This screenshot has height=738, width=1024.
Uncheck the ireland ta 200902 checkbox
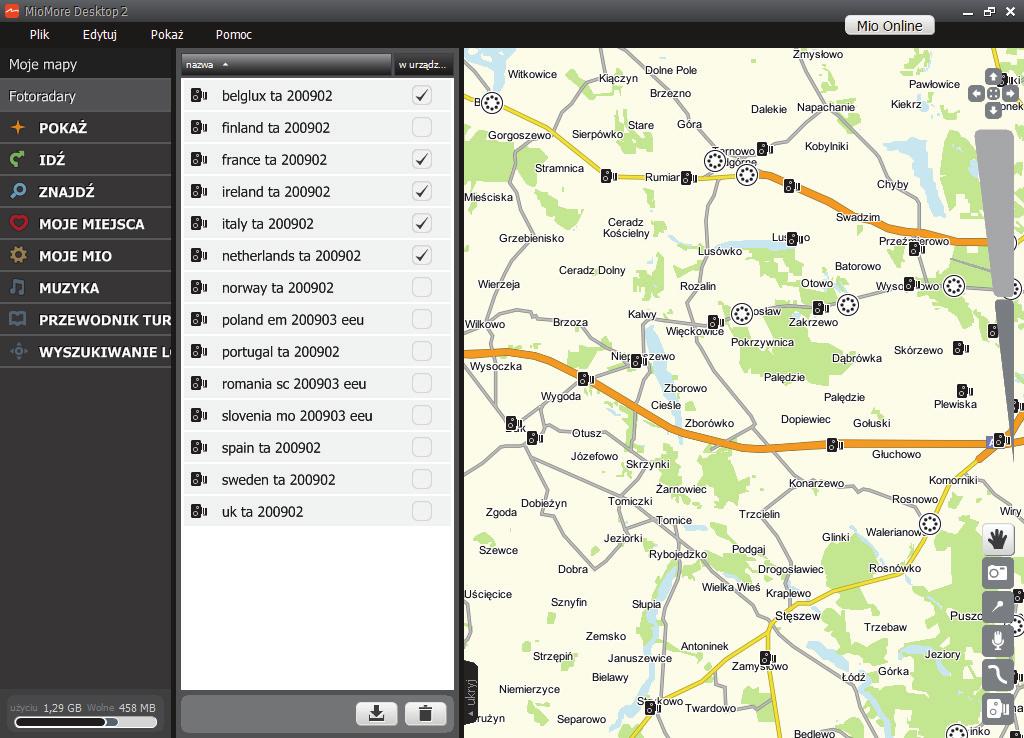[422, 191]
